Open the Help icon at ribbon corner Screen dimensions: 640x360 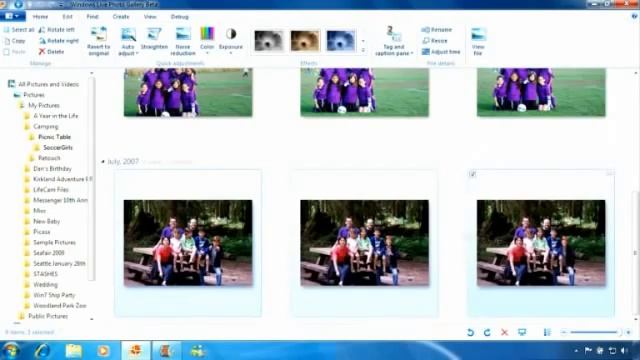pyautogui.click(x=634, y=16)
